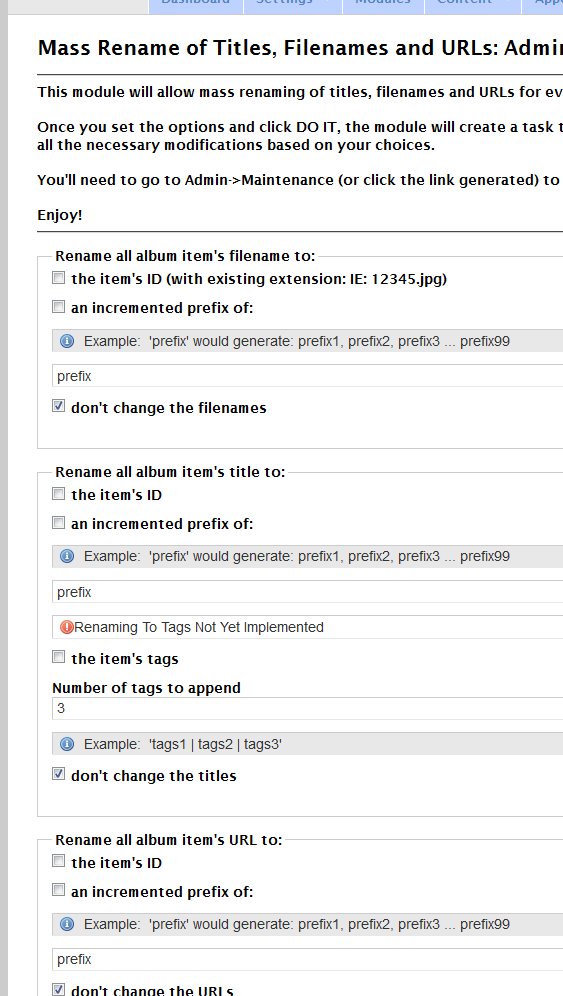Click the filename prefix text field

tap(308, 376)
